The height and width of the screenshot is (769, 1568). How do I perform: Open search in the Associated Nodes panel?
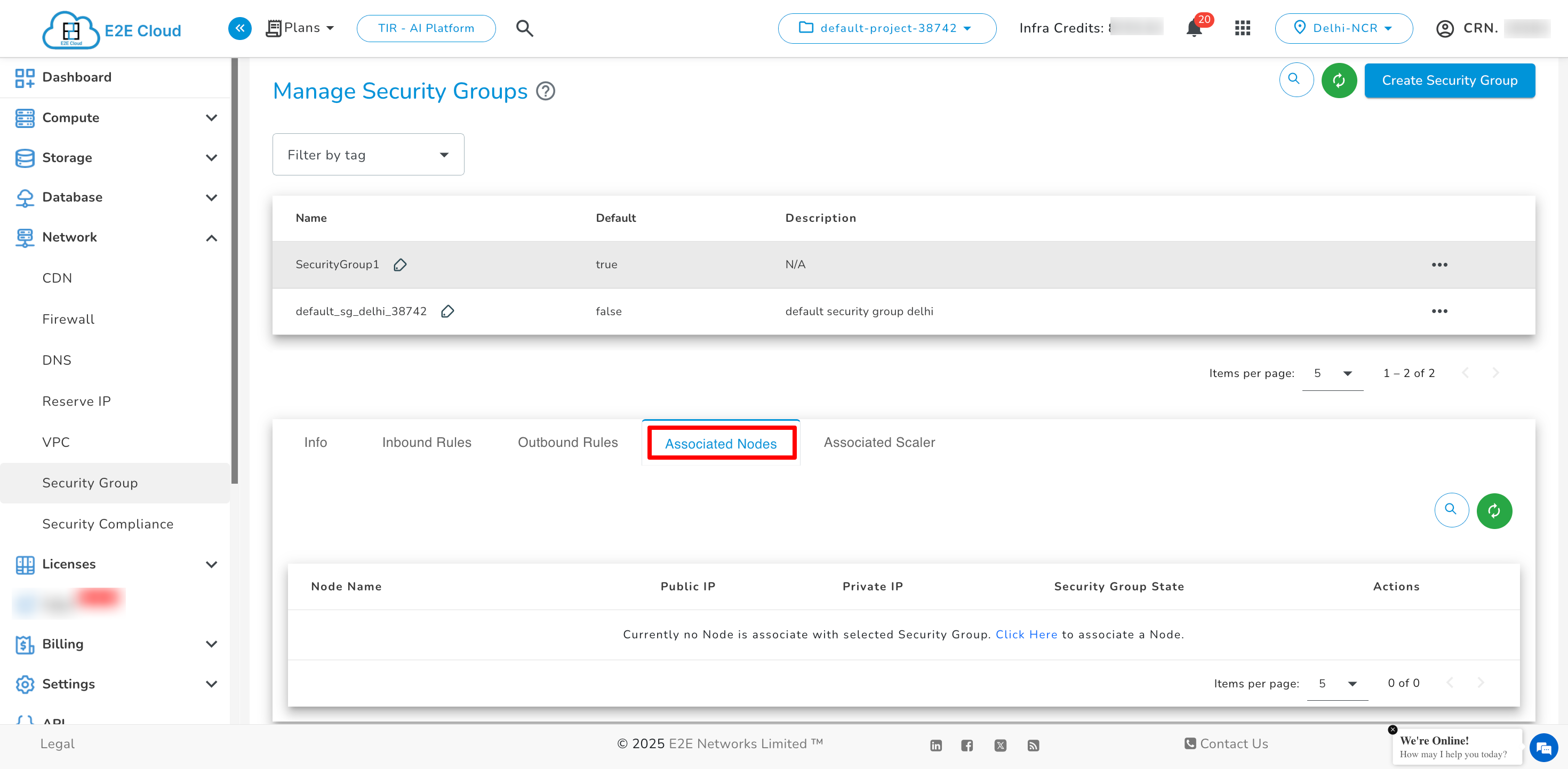coord(1451,511)
